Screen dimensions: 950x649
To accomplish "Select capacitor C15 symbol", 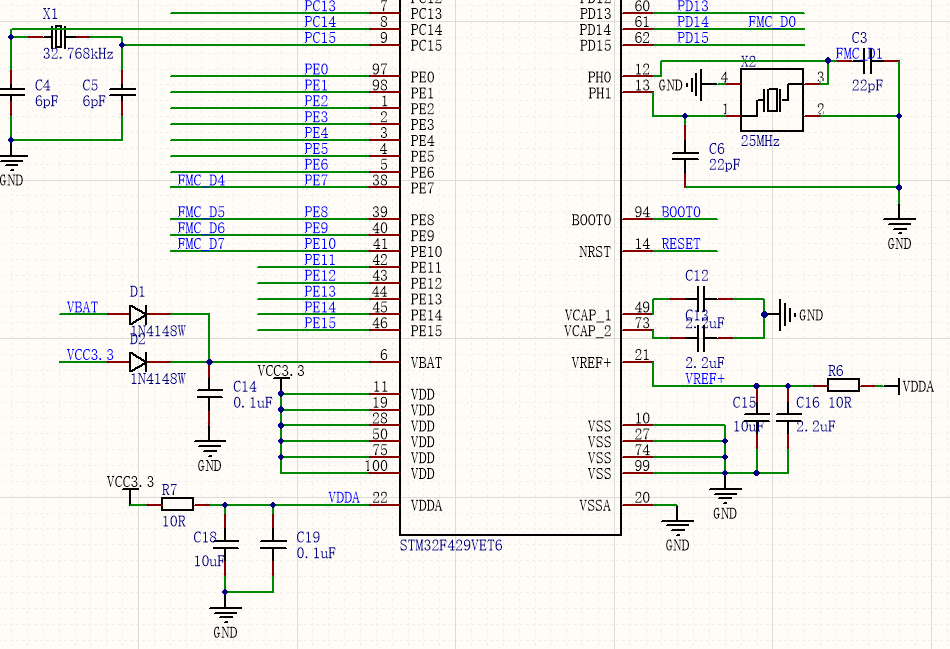I will coord(757,417).
